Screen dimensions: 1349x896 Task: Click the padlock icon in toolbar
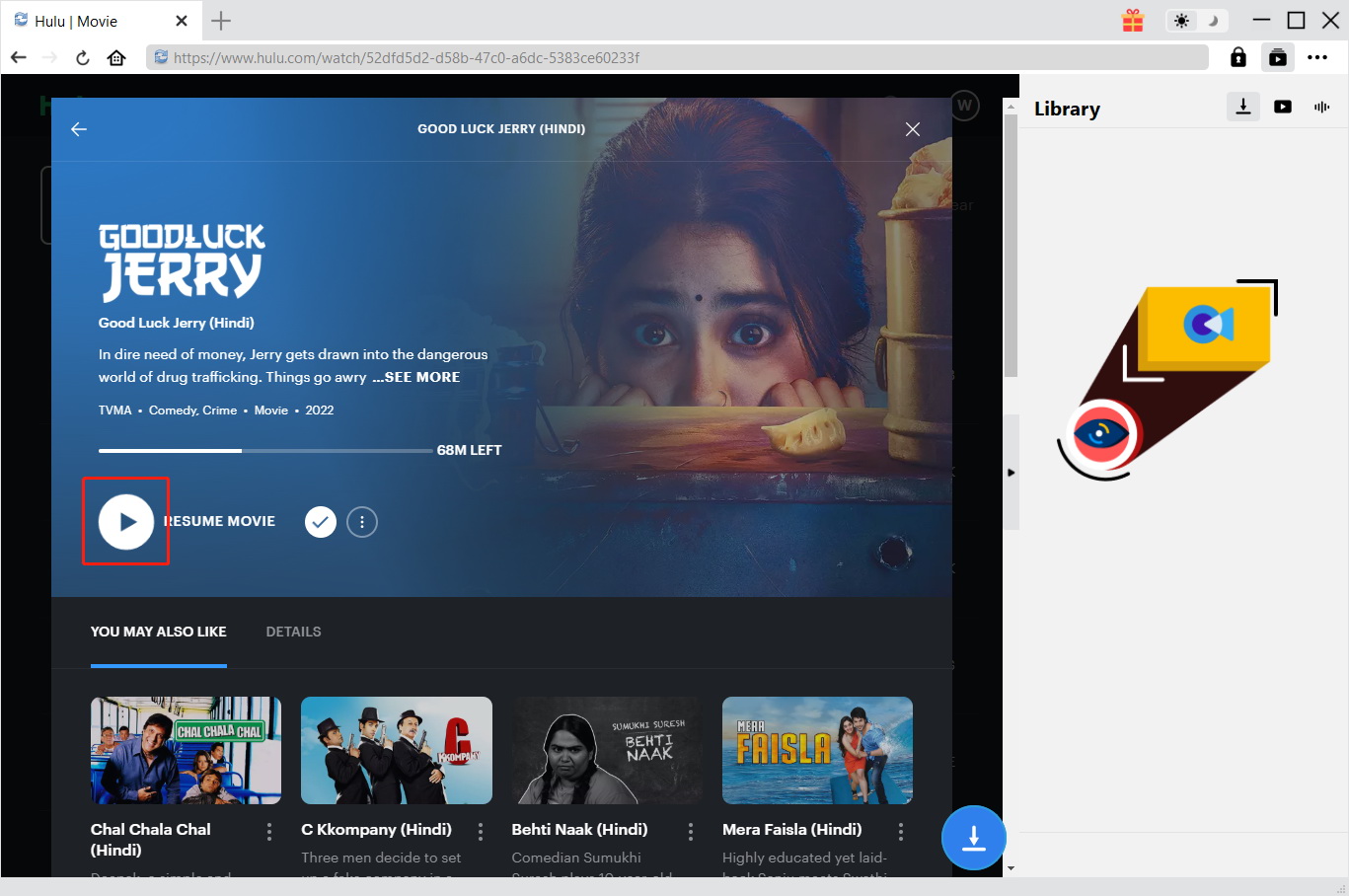point(1237,57)
